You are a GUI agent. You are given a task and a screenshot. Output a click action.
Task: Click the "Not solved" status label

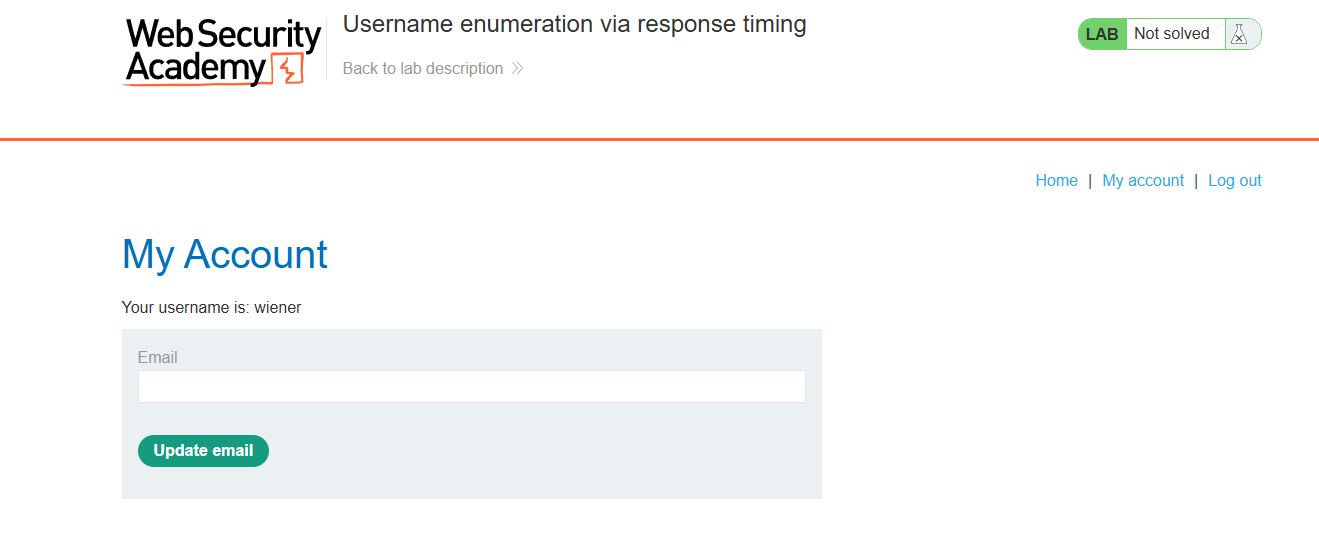[1172, 34]
